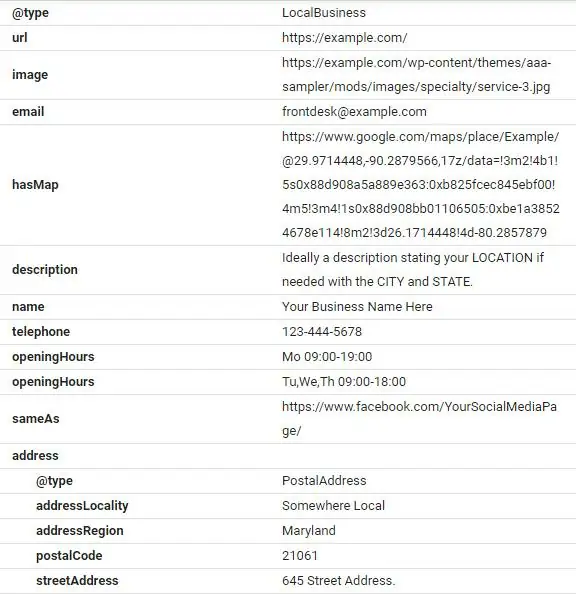This screenshot has height=595, width=576.
Task: Select the LocalBusiness type value
Action: tap(324, 13)
